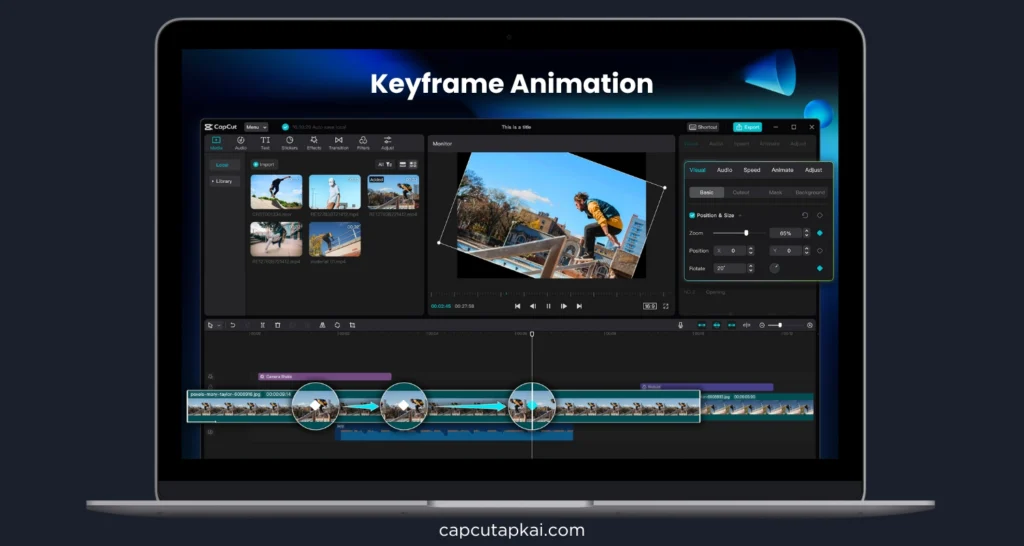Screen dimensions: 1024x546
Task: Uncheck the Position & Size checkbox
Action: (x=692, y=215)
